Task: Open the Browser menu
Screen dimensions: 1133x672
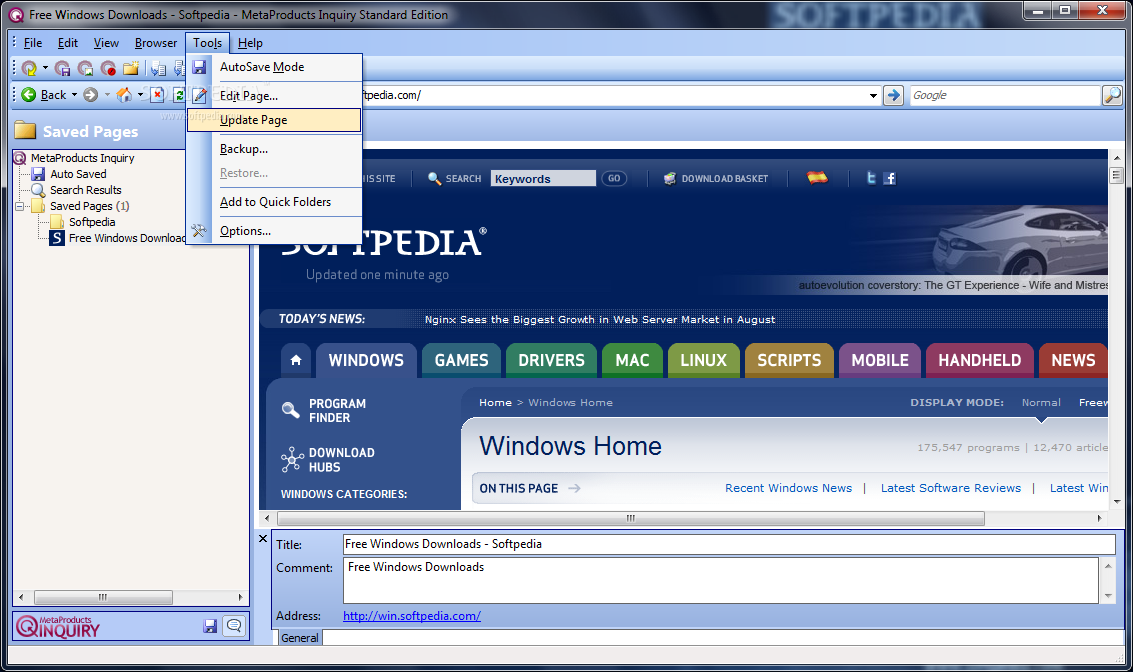Action: click(x=155, y=43)
